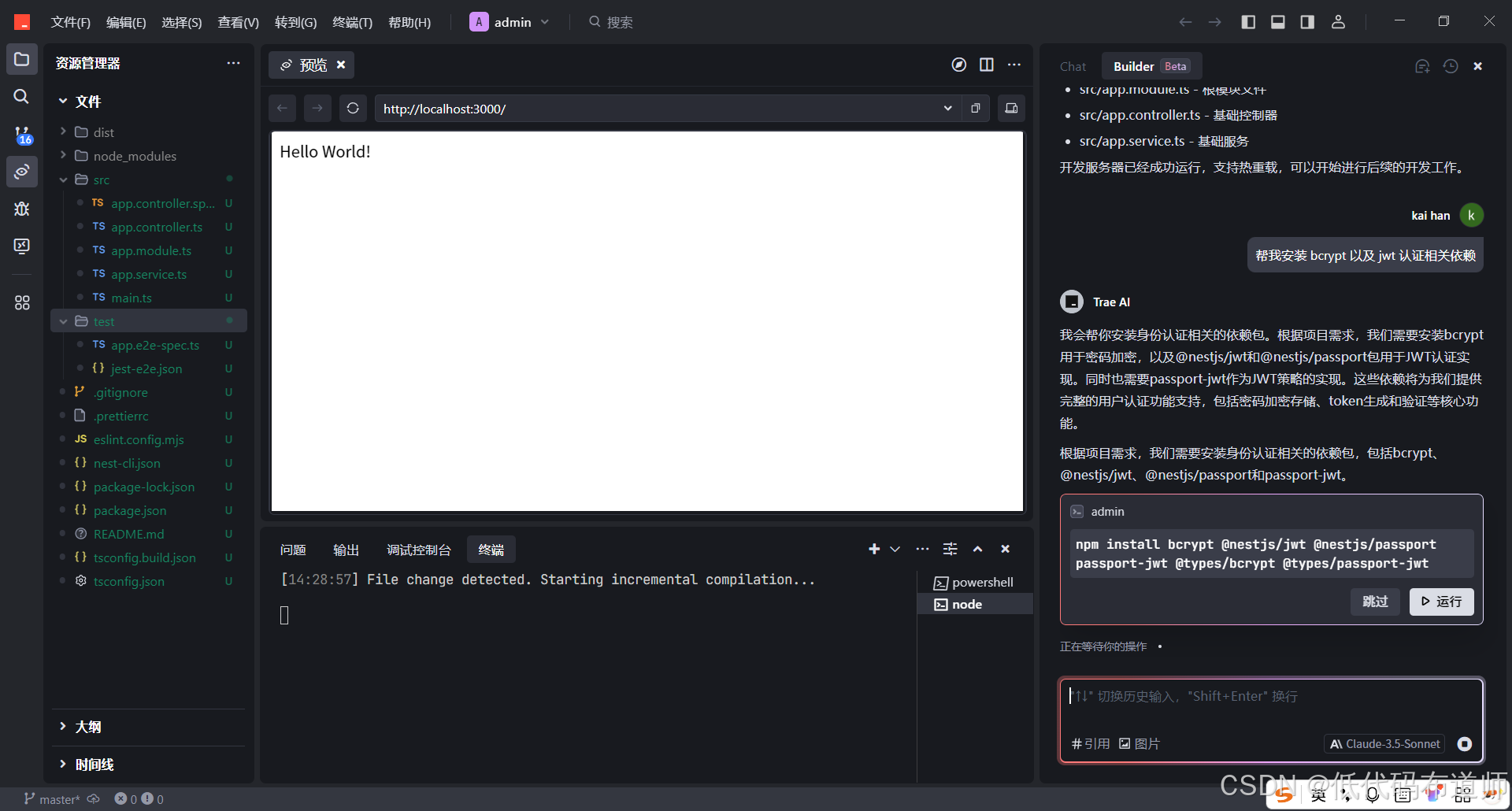This screenshot has height=811, width=1512.
Task: Open more actions for the preview editor
Action: pyautogui.click(x=1014, y=65)
